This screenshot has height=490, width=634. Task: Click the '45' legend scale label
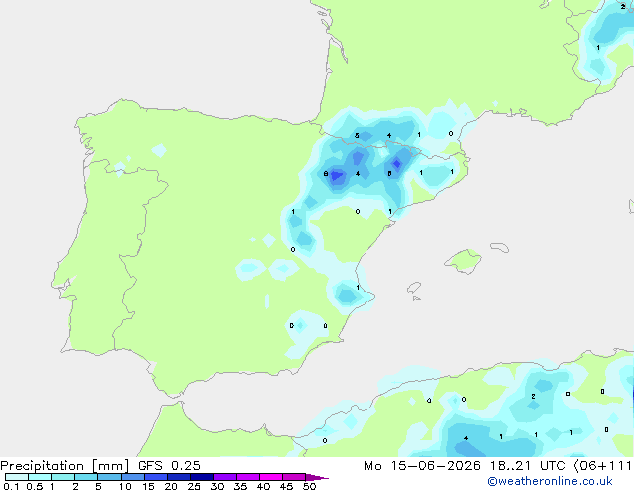click(x=286, y=486)
